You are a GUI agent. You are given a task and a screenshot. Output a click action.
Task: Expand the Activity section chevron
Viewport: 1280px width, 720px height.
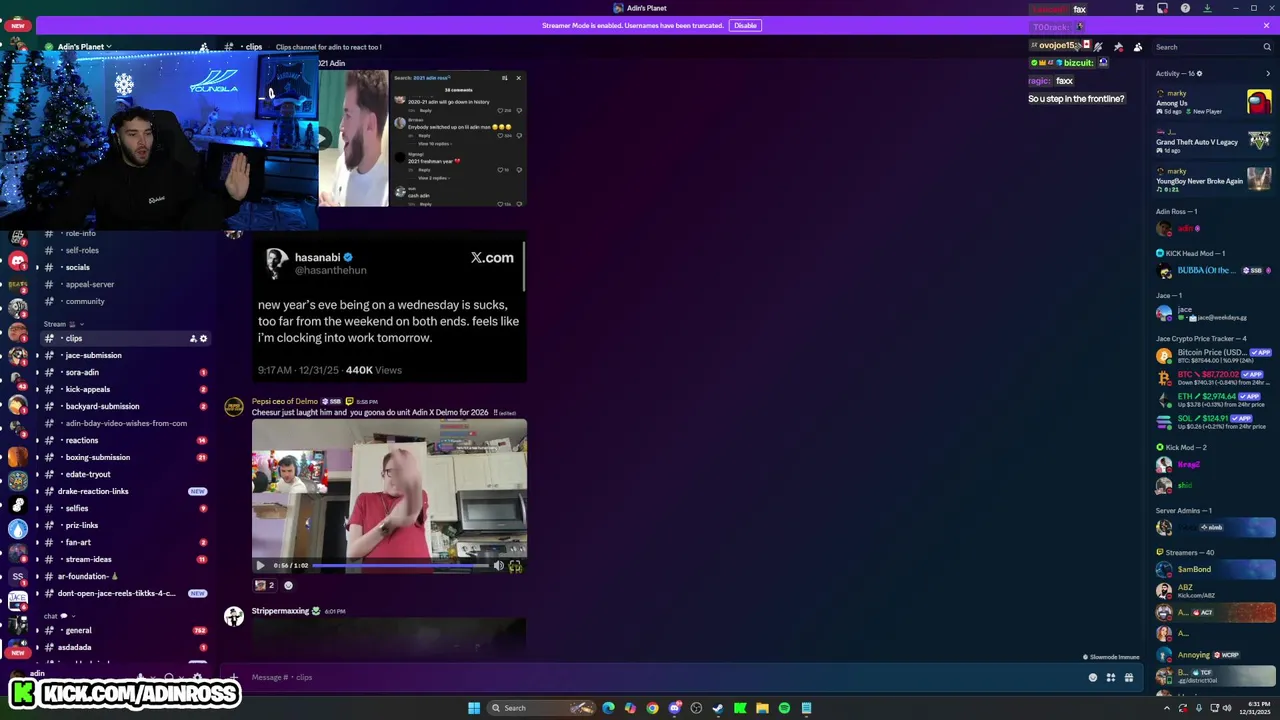click(x=1268, y=74)
